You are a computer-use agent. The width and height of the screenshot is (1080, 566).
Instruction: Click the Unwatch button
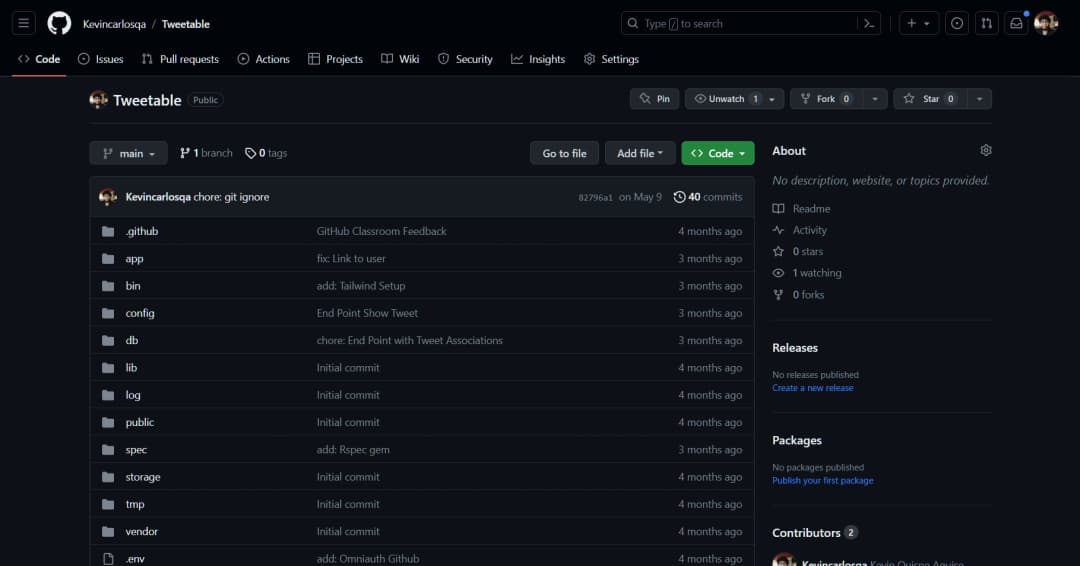coord(727,98)
